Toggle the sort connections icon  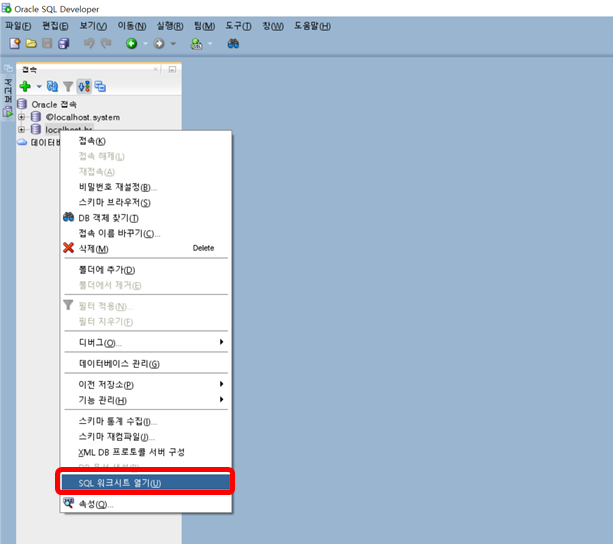tap(84, 86)
